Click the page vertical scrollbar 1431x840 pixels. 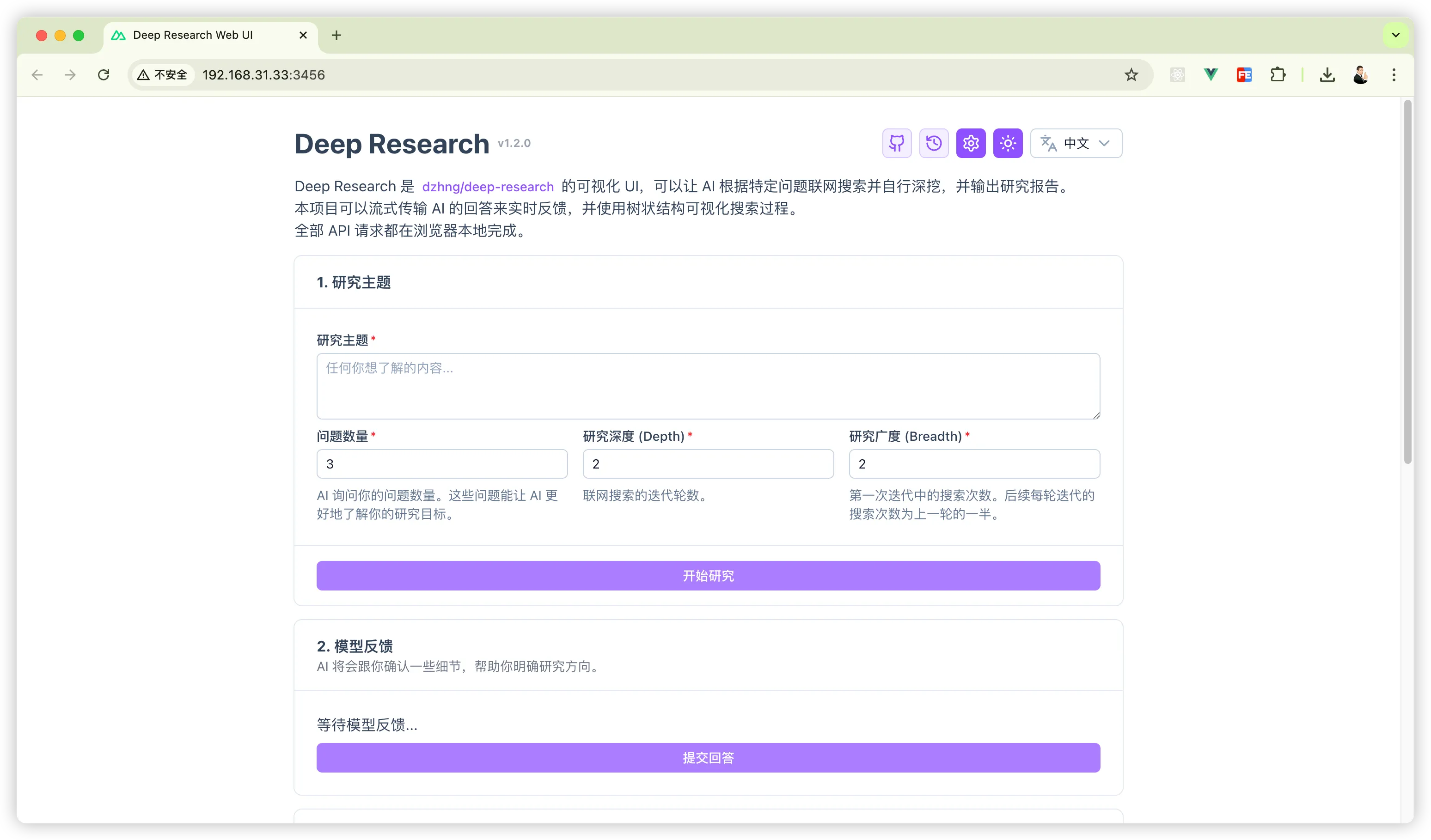(x=1408, y=282)
